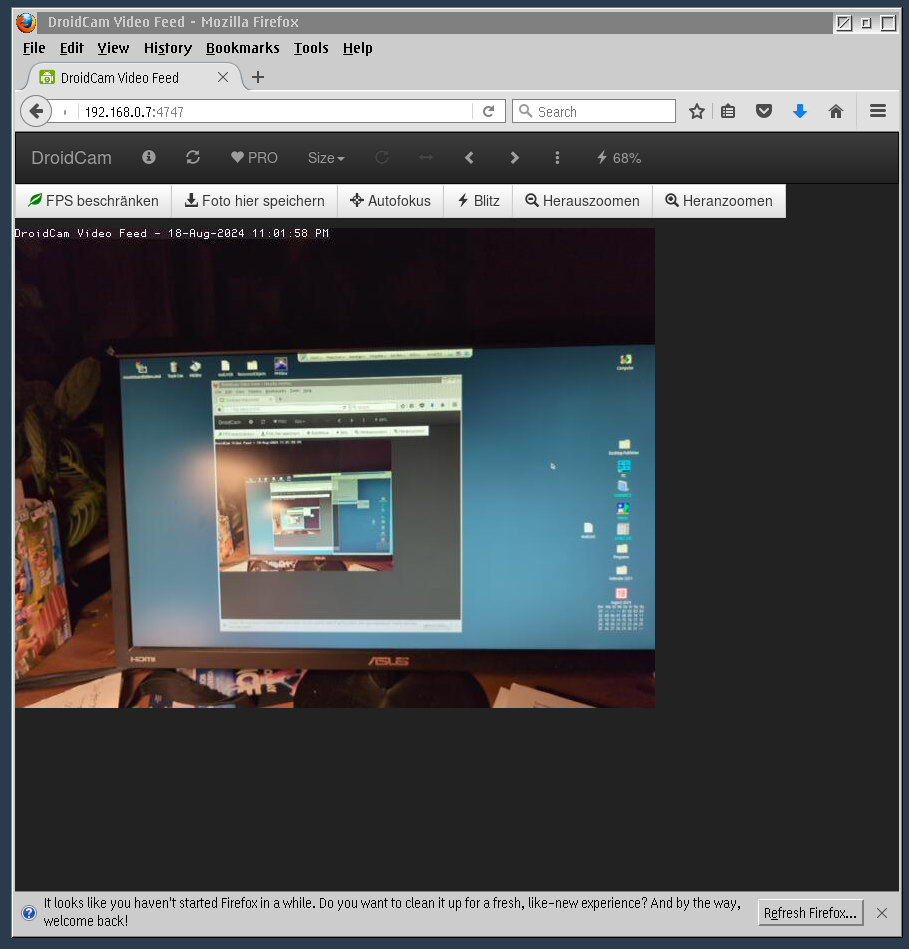Open the History menu

pos(168,48)
